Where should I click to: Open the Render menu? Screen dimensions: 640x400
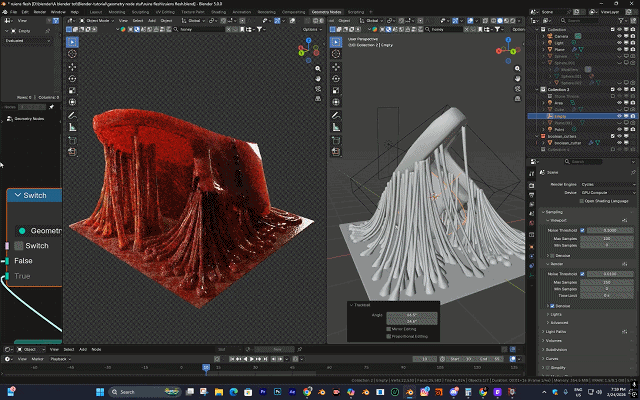[x=41, y=11]
